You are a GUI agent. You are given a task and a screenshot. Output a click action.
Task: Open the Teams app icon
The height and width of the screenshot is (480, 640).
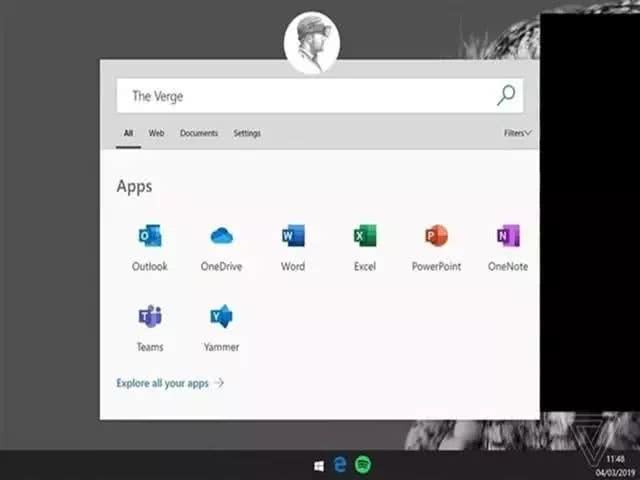[150, 316]
